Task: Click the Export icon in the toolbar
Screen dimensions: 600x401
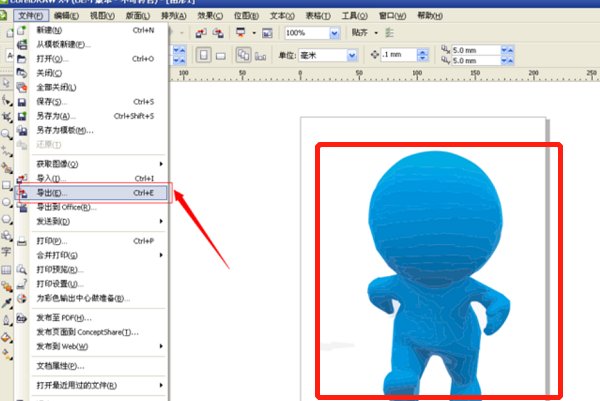Action: [218, 33]
